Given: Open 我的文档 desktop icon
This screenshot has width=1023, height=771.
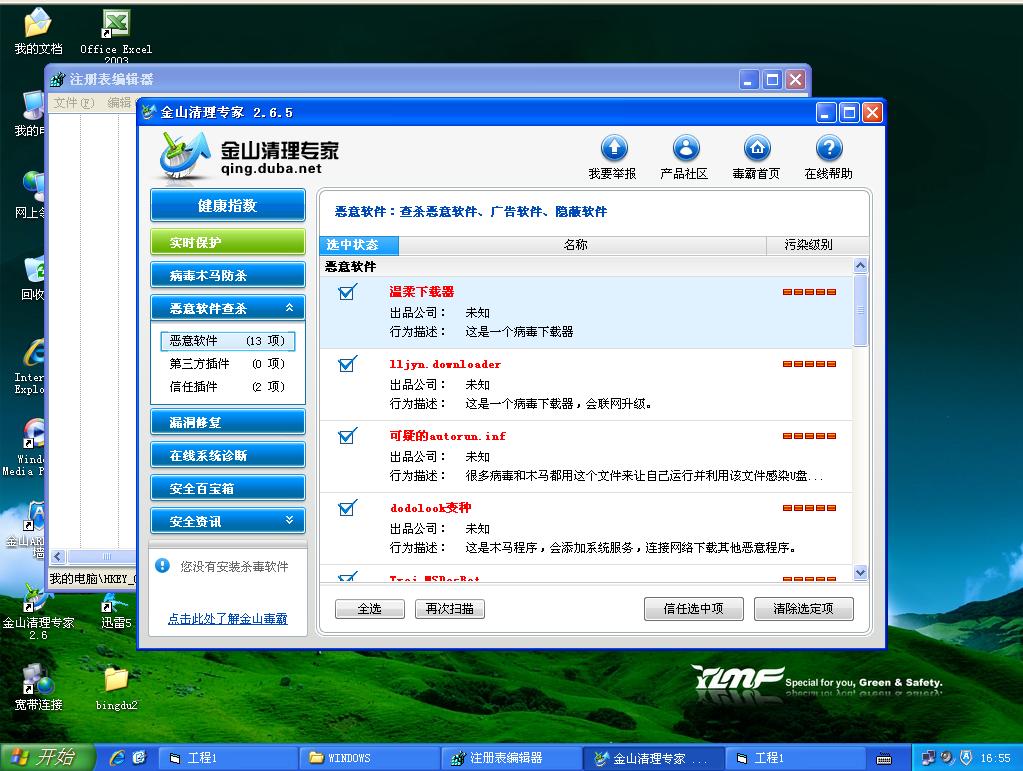Looking at the screenshot, I should tap(38, 31).
